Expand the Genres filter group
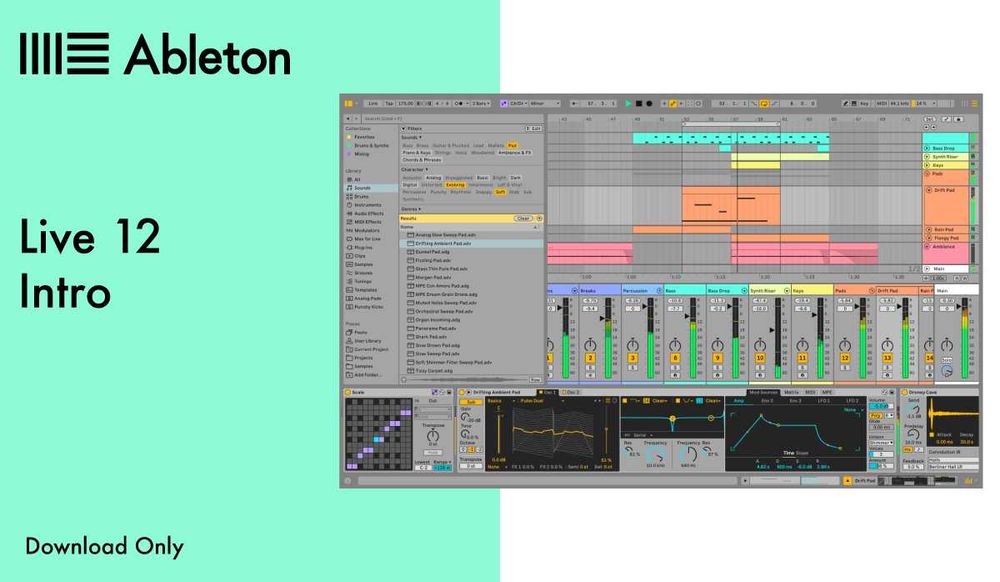The width and height of the screenshot is (1000, 582). pos(411,209)
